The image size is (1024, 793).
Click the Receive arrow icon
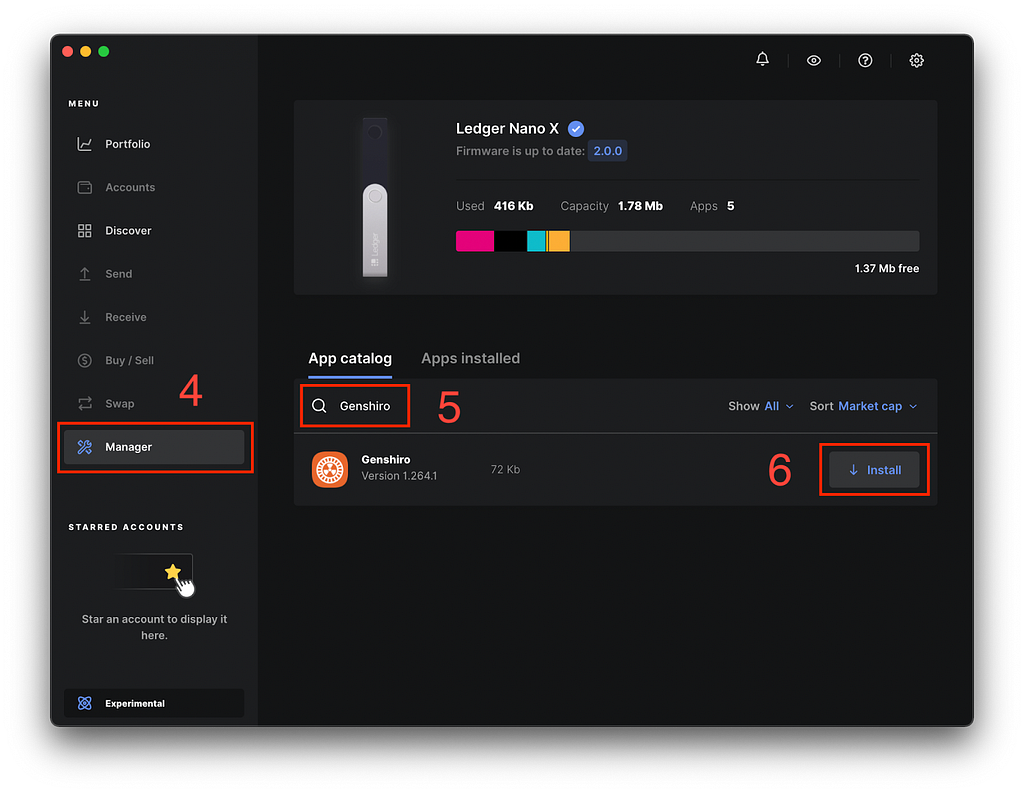click(84, 317)
